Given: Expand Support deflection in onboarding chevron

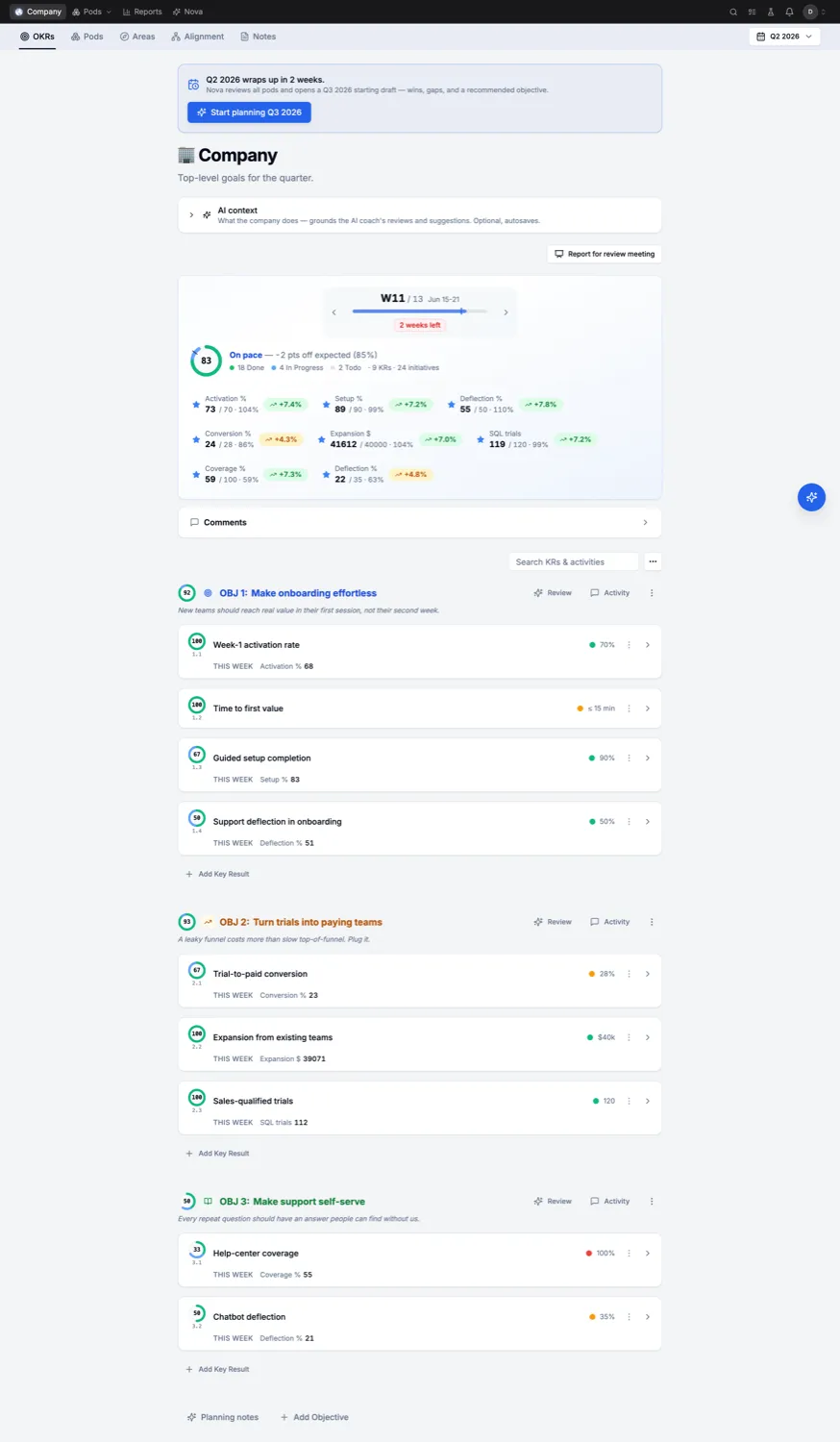Looking at the screenshot, I should (648, 821).
